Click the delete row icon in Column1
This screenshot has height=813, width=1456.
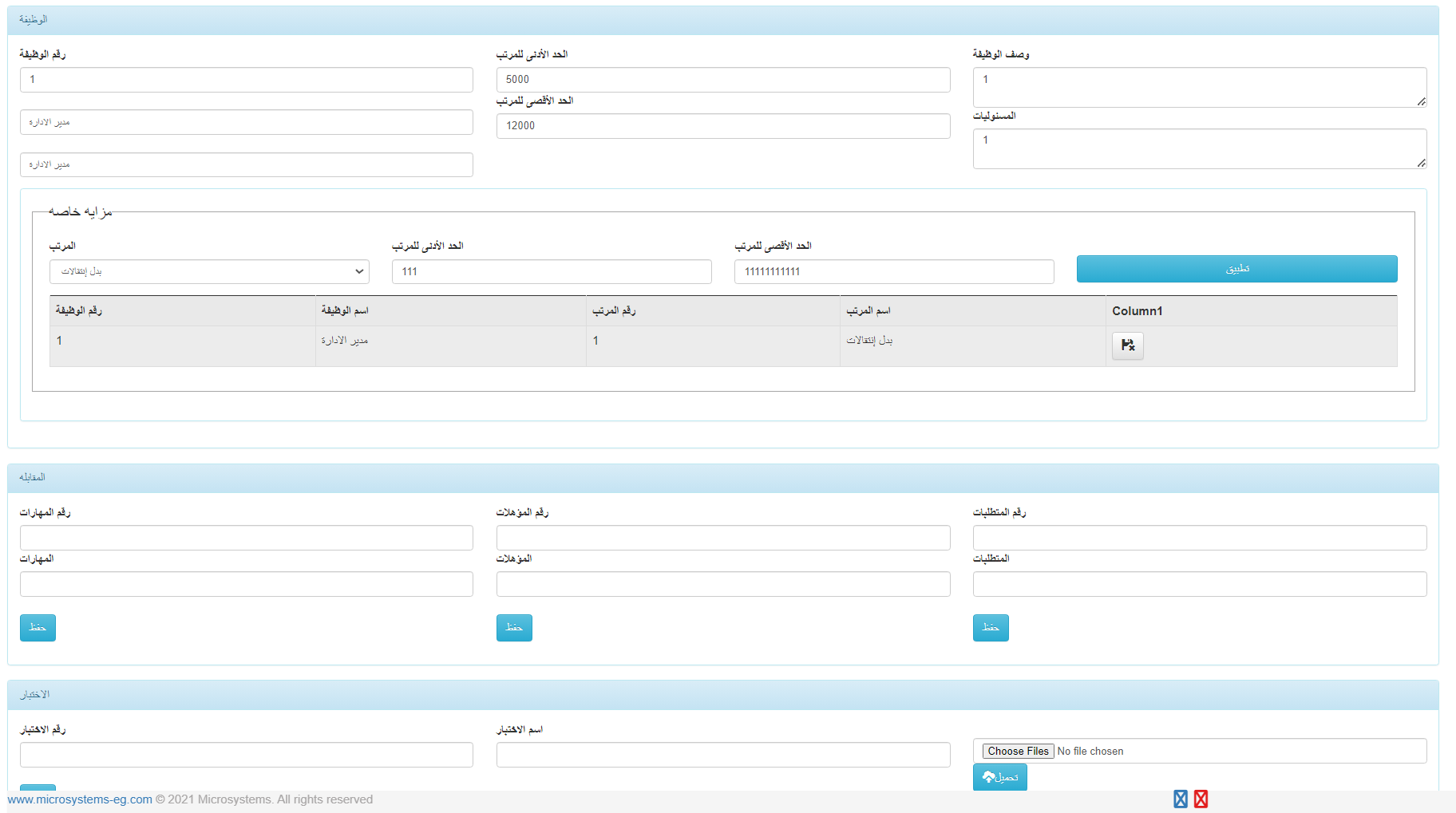[x=1127, y=345]
